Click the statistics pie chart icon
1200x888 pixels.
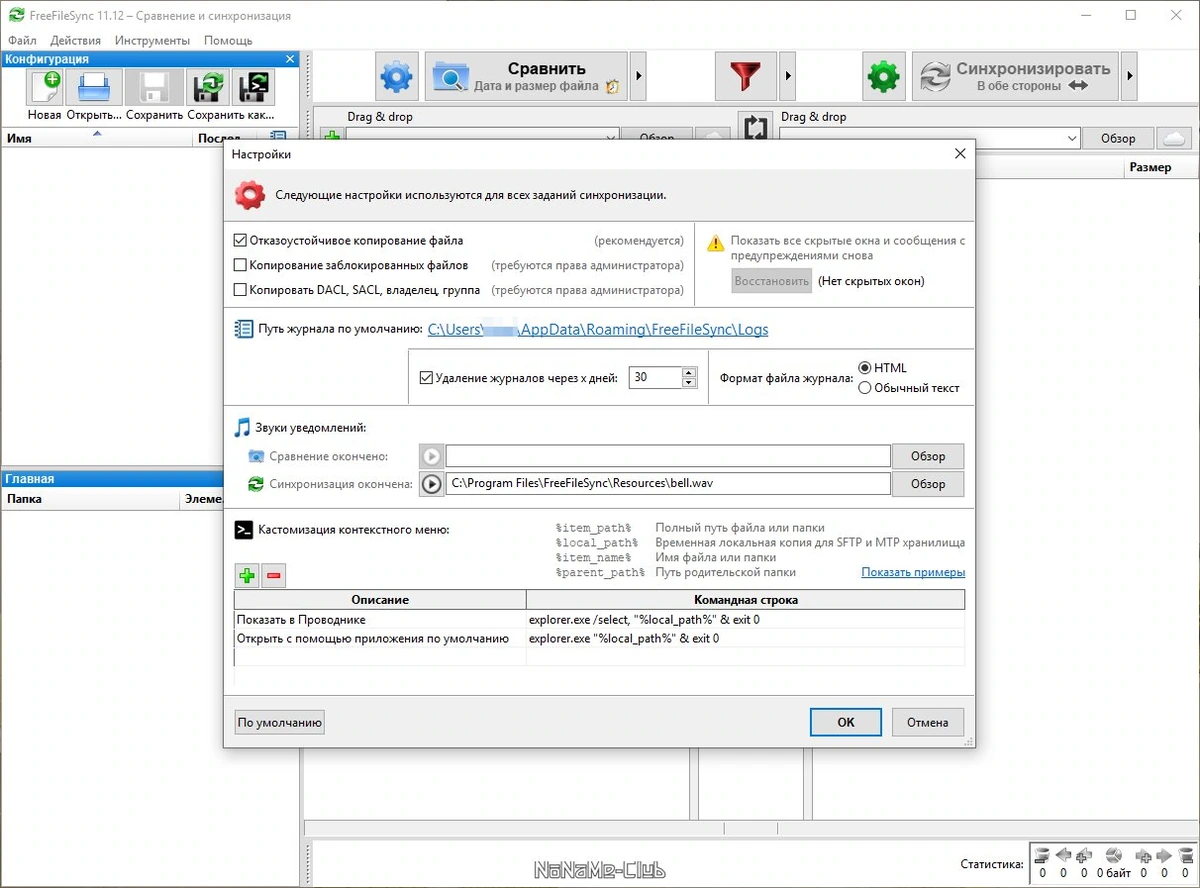(x=1114, y=856)
